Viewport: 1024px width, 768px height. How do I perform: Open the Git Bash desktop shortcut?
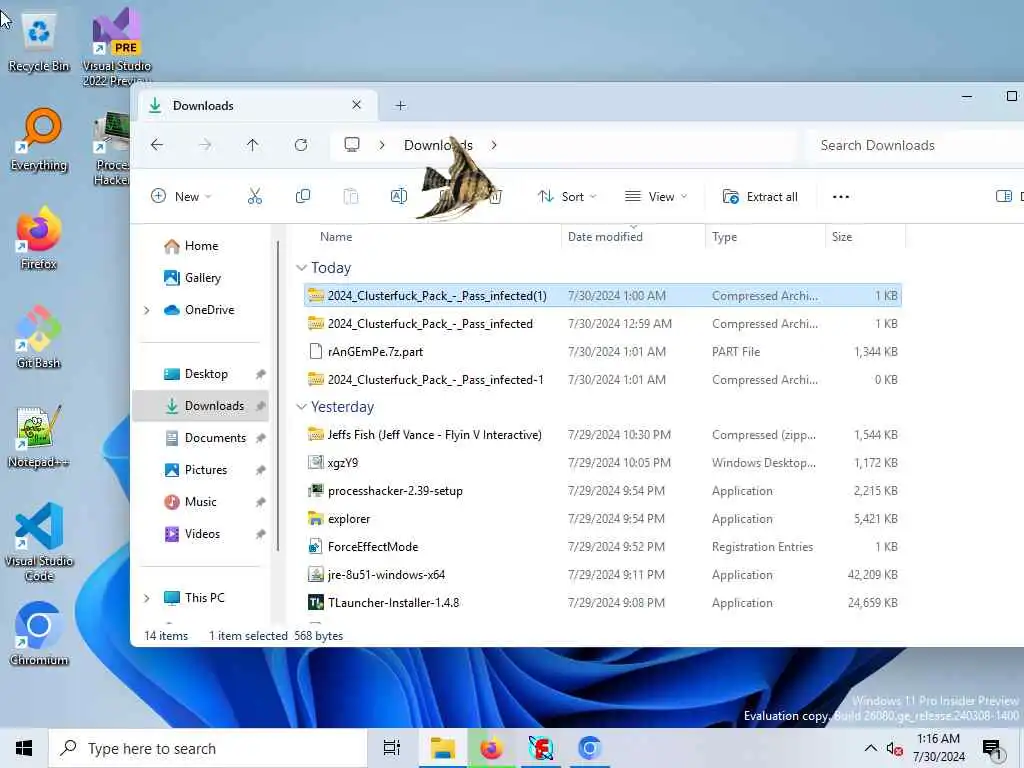click(39, 338)
